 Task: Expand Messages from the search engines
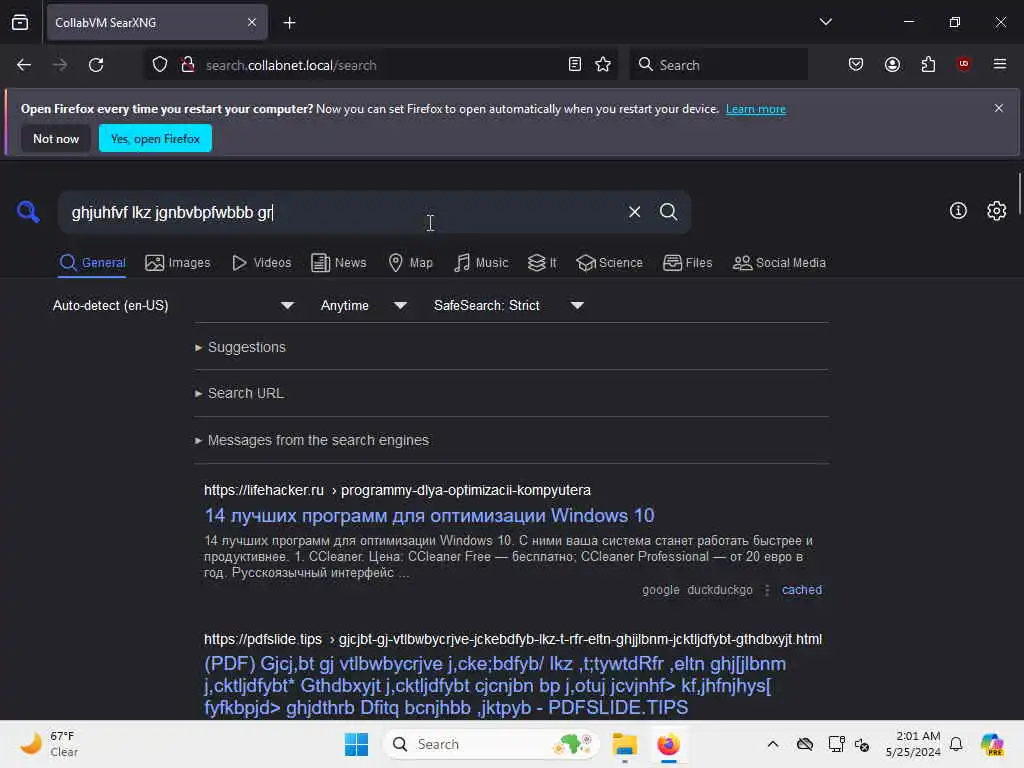[312, 440]
